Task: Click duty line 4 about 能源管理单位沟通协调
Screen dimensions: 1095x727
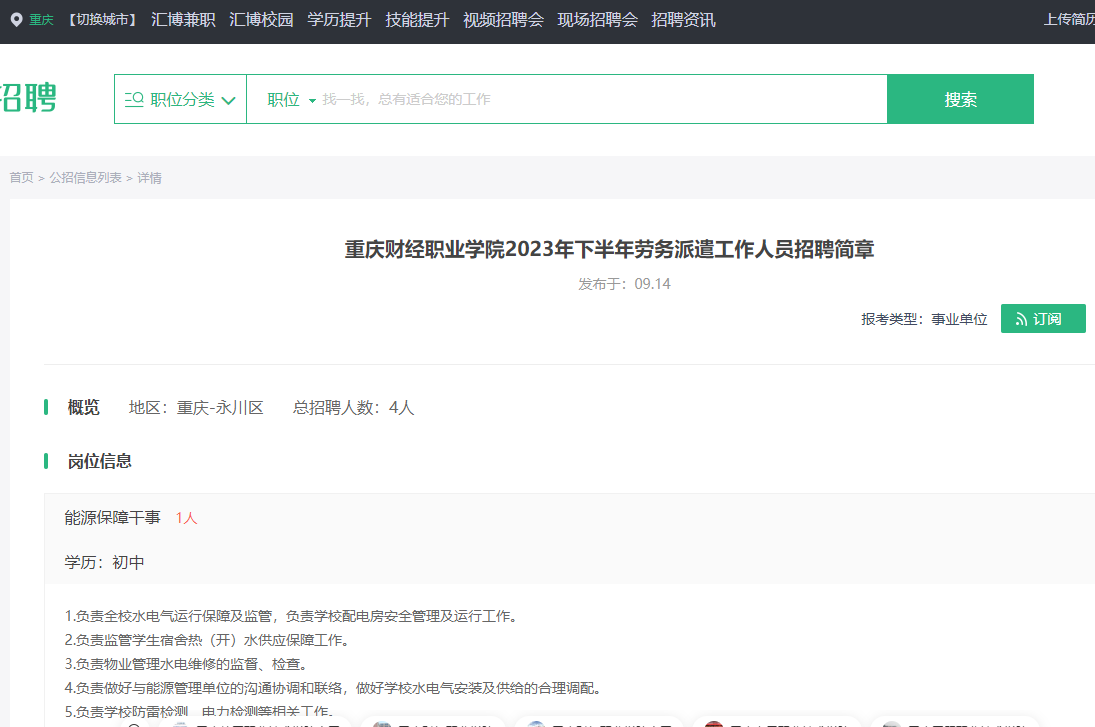Action: (x=332, y=688)
